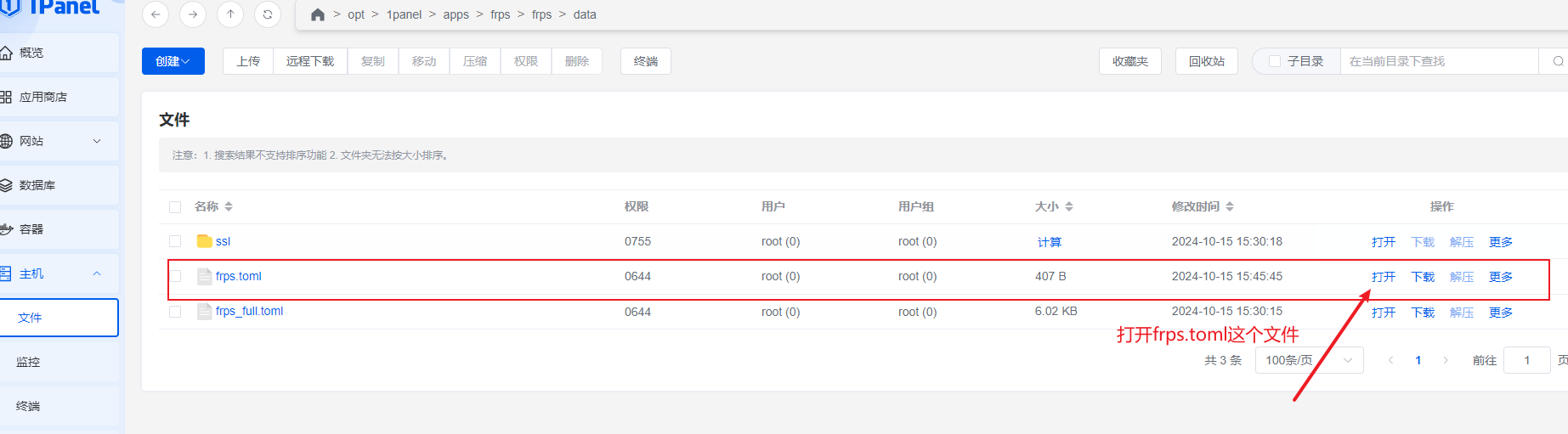Go back with the left arrow button
The height and width of the screenshot is (434, 1568).
pos(155,14)
